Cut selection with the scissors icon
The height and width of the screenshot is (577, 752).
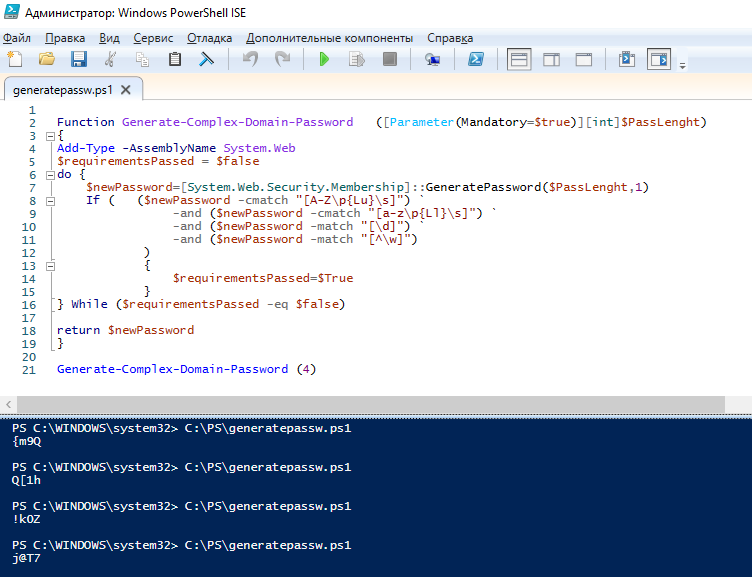110,59
